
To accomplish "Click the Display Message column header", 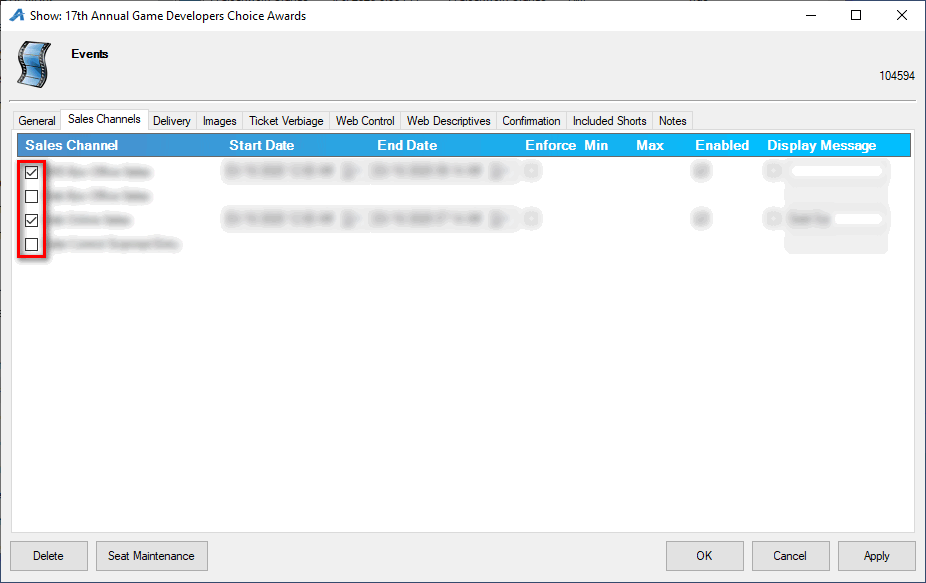I will (x=821, y=145).
